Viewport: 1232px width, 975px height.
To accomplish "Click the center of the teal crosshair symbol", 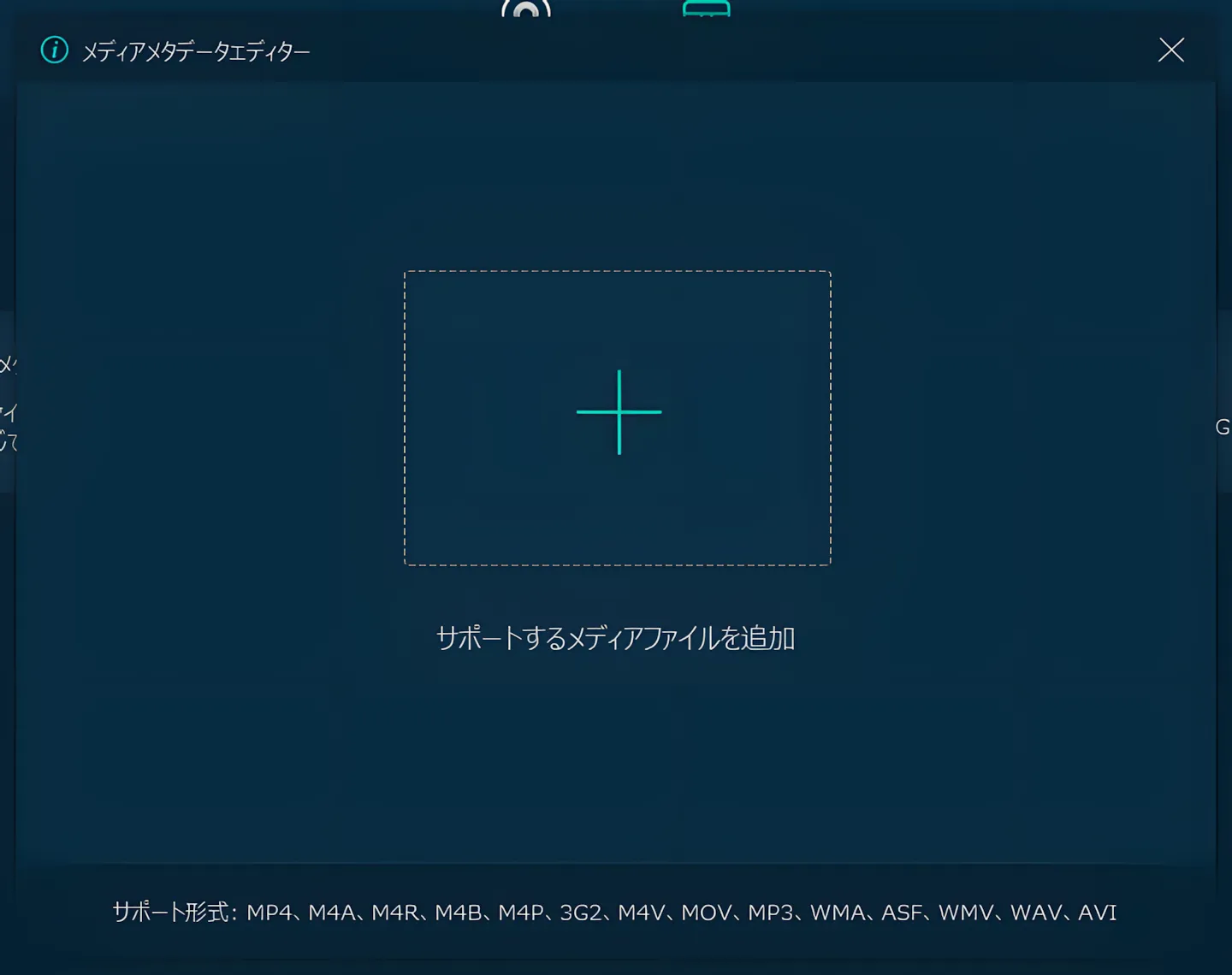I will (x=619, y=412).
